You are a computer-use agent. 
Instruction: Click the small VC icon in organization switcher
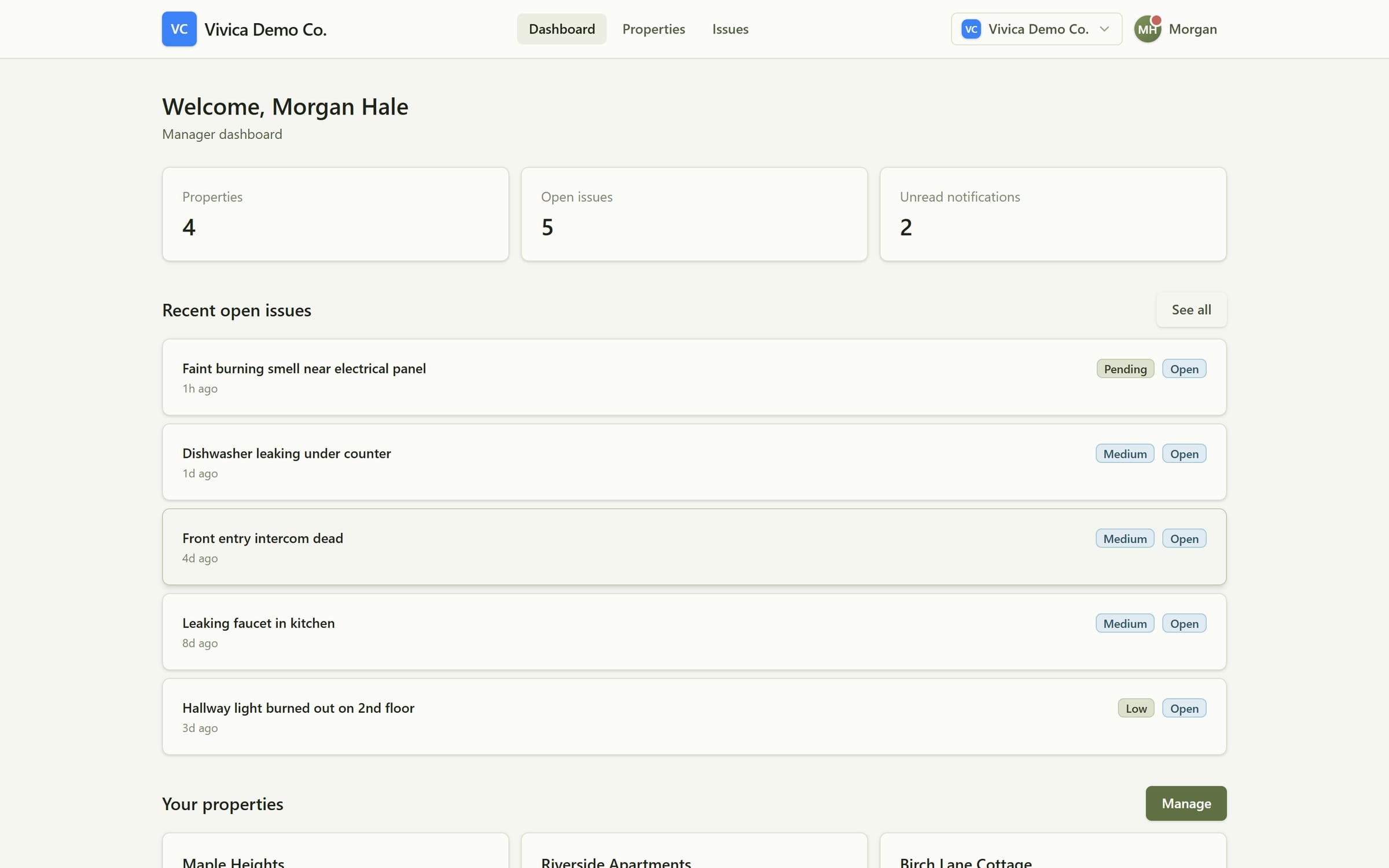[x=971, y=29]
